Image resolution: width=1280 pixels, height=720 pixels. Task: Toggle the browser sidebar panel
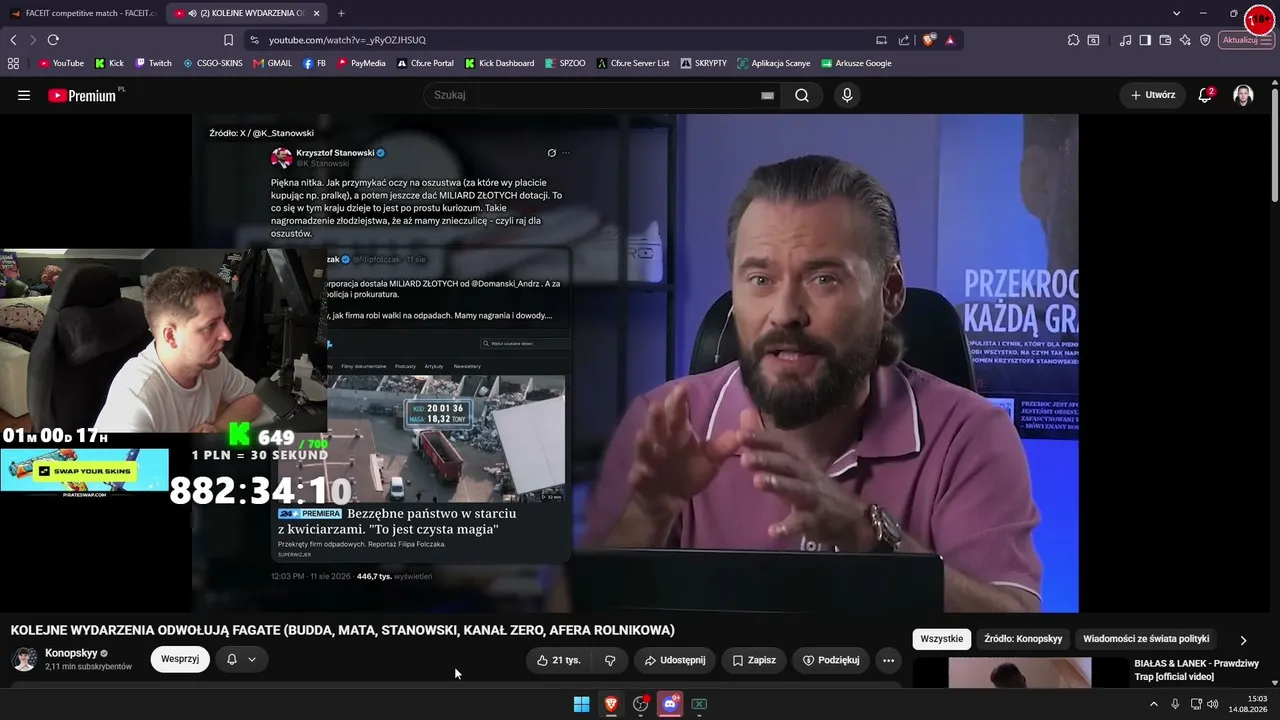coord(1145,40)
